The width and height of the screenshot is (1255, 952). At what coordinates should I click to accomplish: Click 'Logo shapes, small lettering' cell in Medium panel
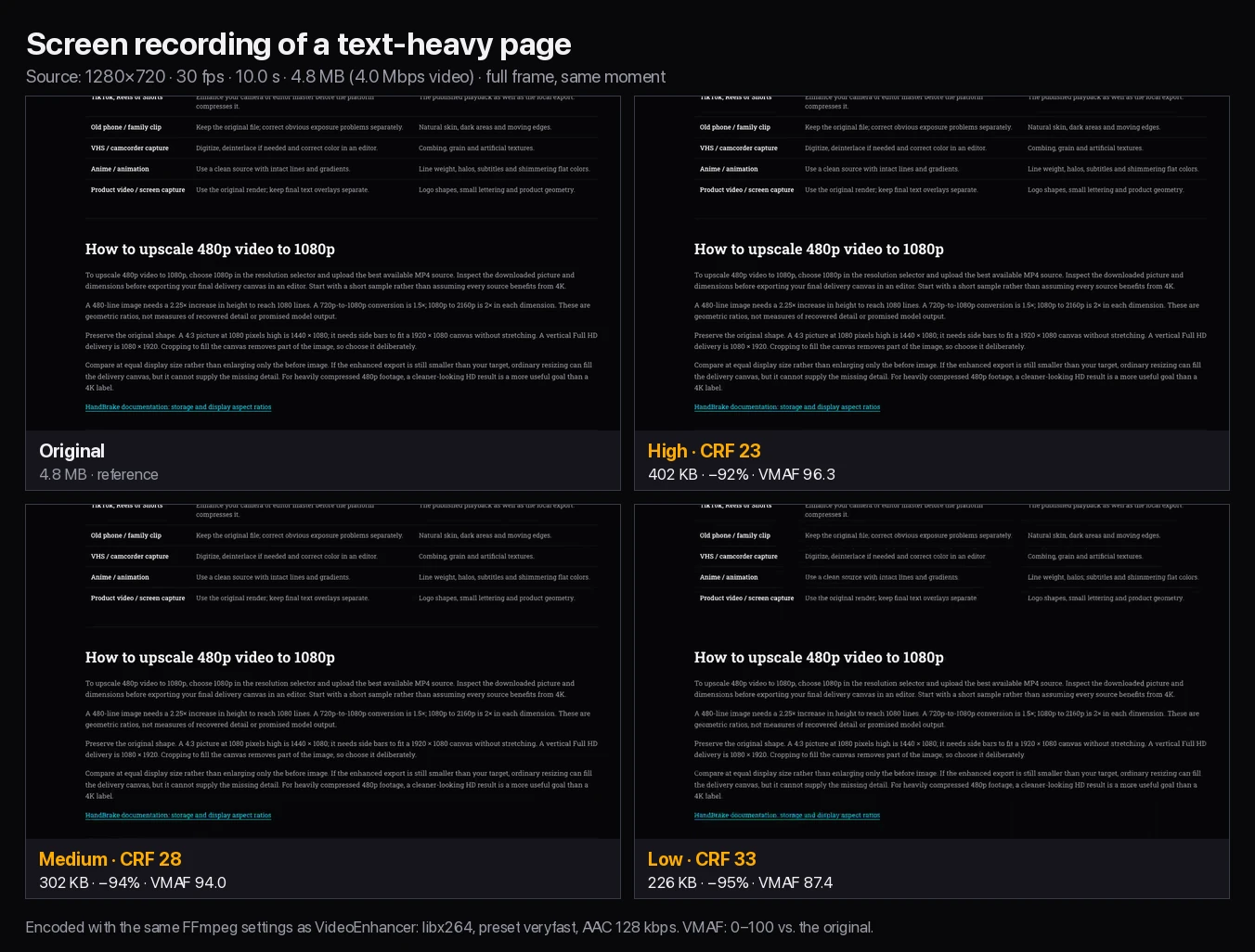[497, 598]
